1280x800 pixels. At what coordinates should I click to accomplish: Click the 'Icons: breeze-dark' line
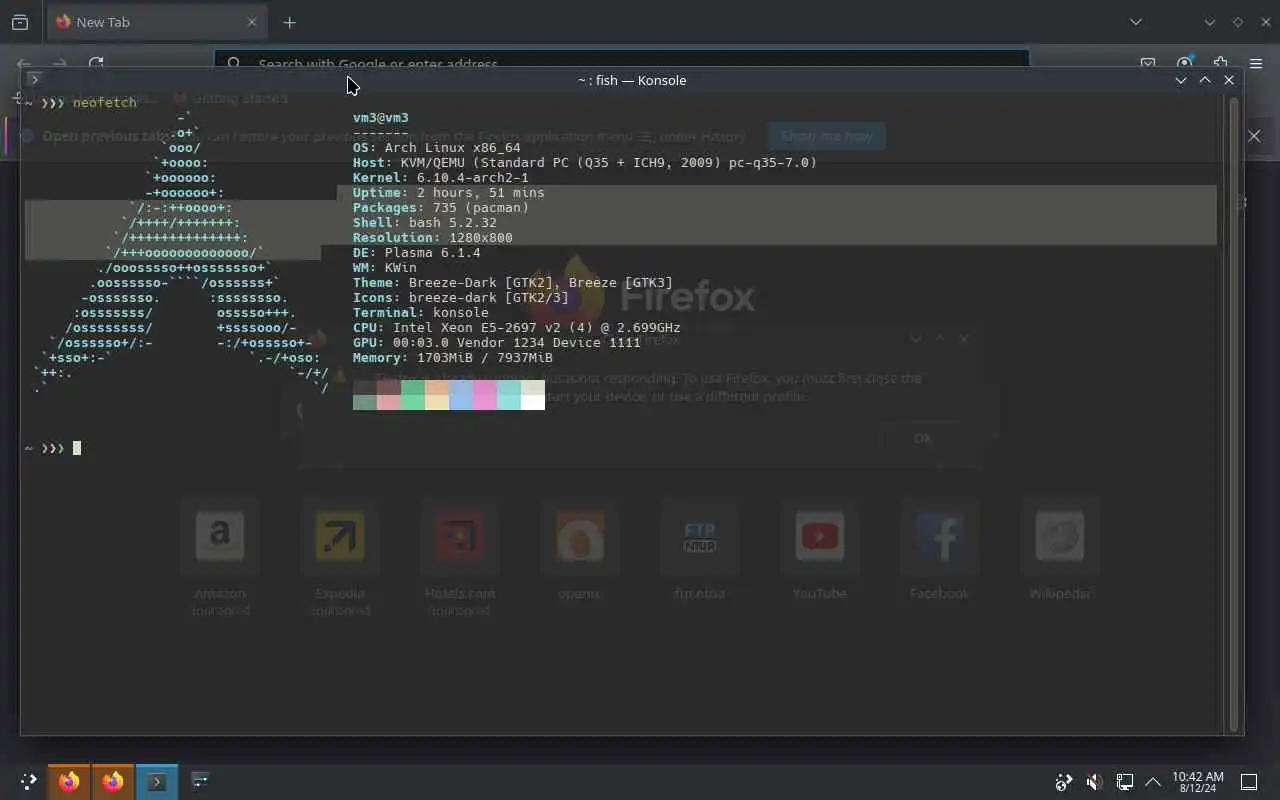coord(461,298)
